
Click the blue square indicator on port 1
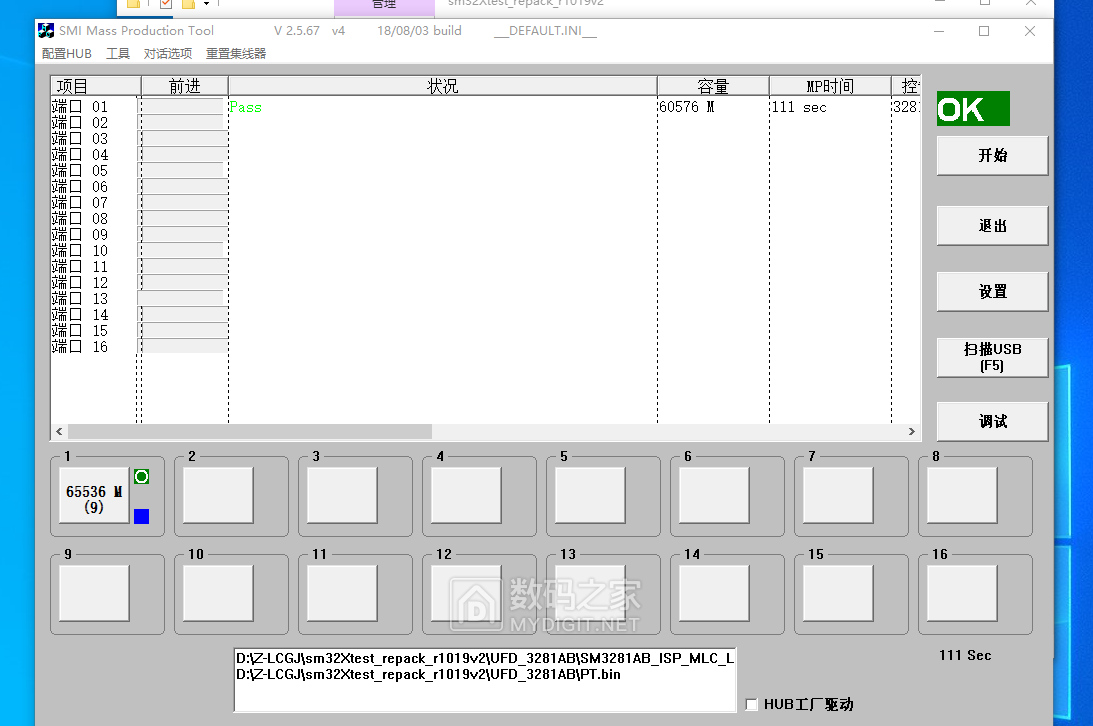click(x=141, y=516)
